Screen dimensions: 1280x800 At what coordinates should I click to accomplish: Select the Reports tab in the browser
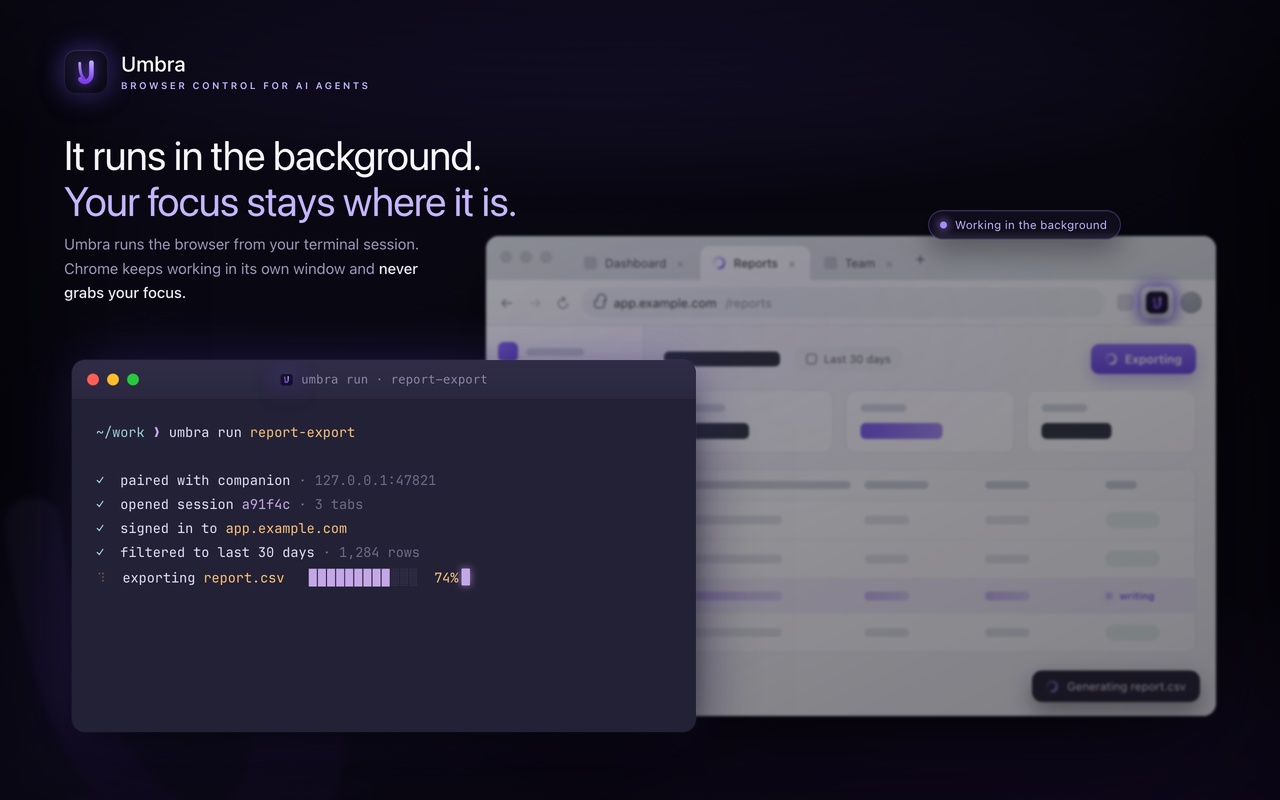pyautogui.click(x=754, y=263)
